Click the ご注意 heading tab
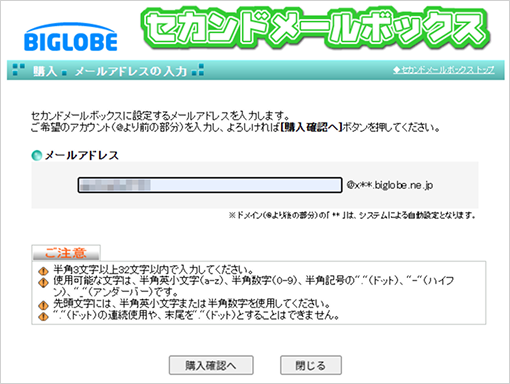Viewport: 510px width, 384px height. [x=66, y=253]
